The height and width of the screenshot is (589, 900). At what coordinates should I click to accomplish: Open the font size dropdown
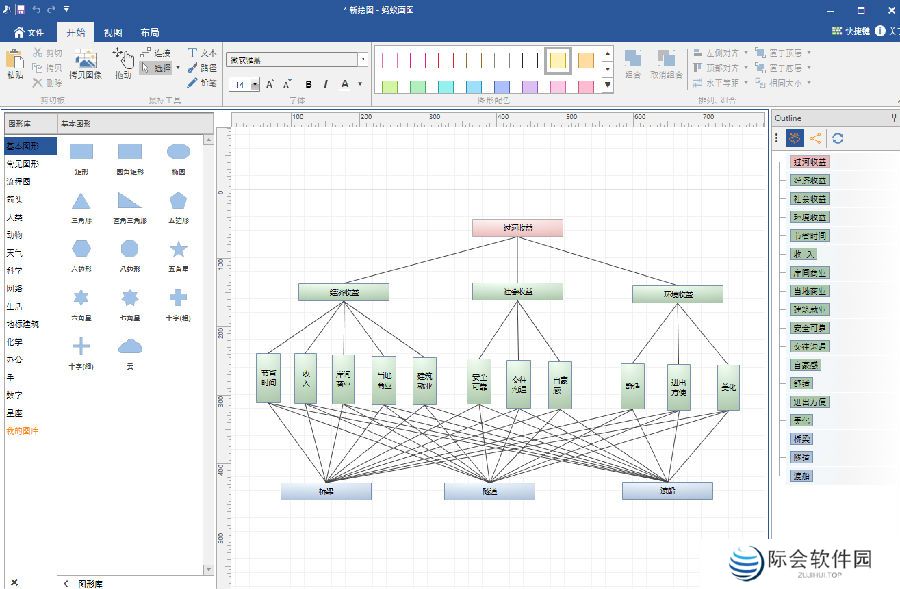point(254,85)
